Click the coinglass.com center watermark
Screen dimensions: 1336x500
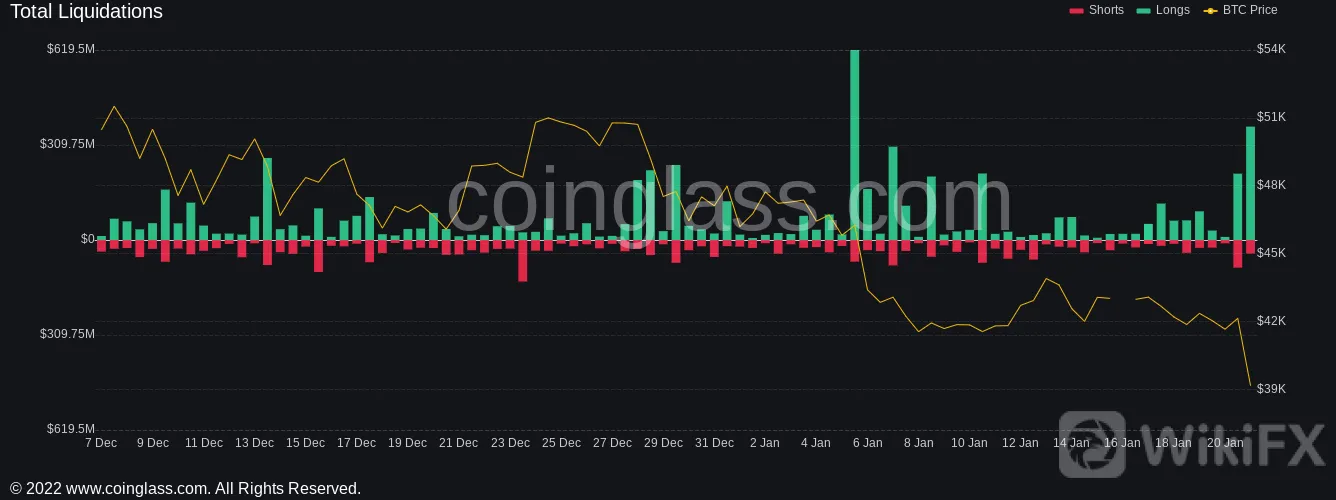(729, 203)
